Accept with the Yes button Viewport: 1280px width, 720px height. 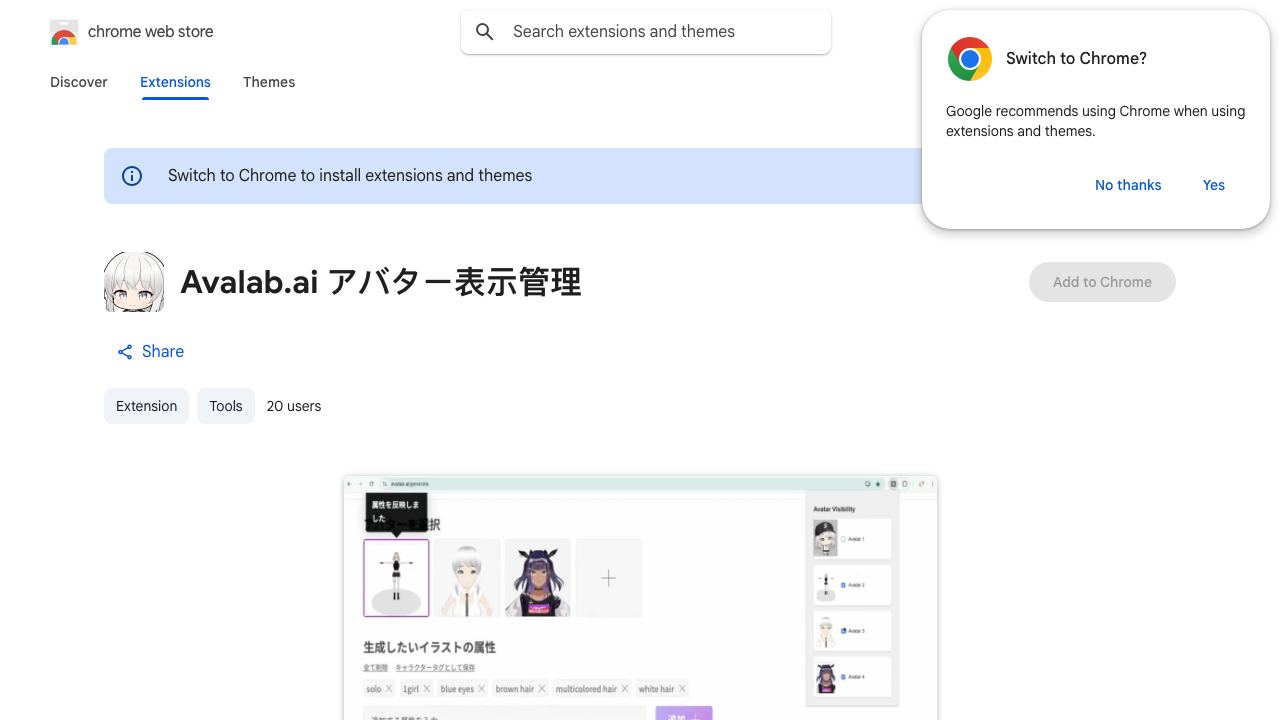point(1214,185)
